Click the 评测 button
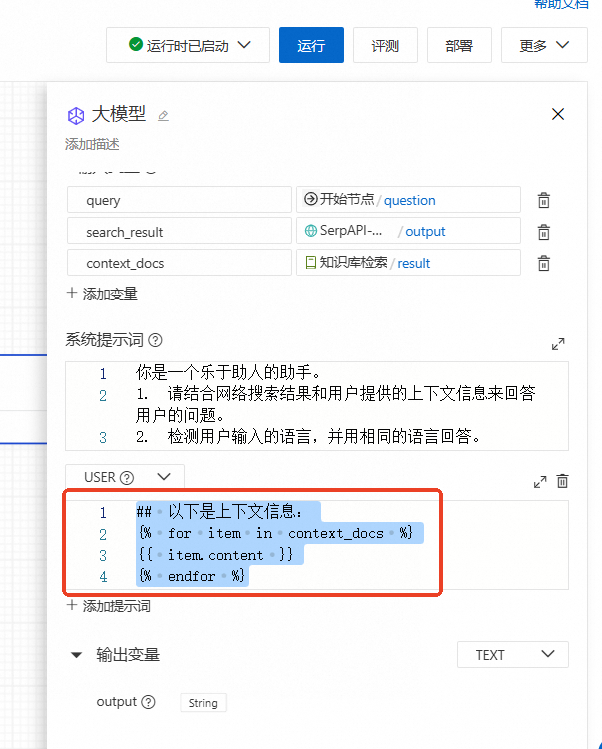The height and width of the screenshot is (749, 602). (x=385, y=45)
